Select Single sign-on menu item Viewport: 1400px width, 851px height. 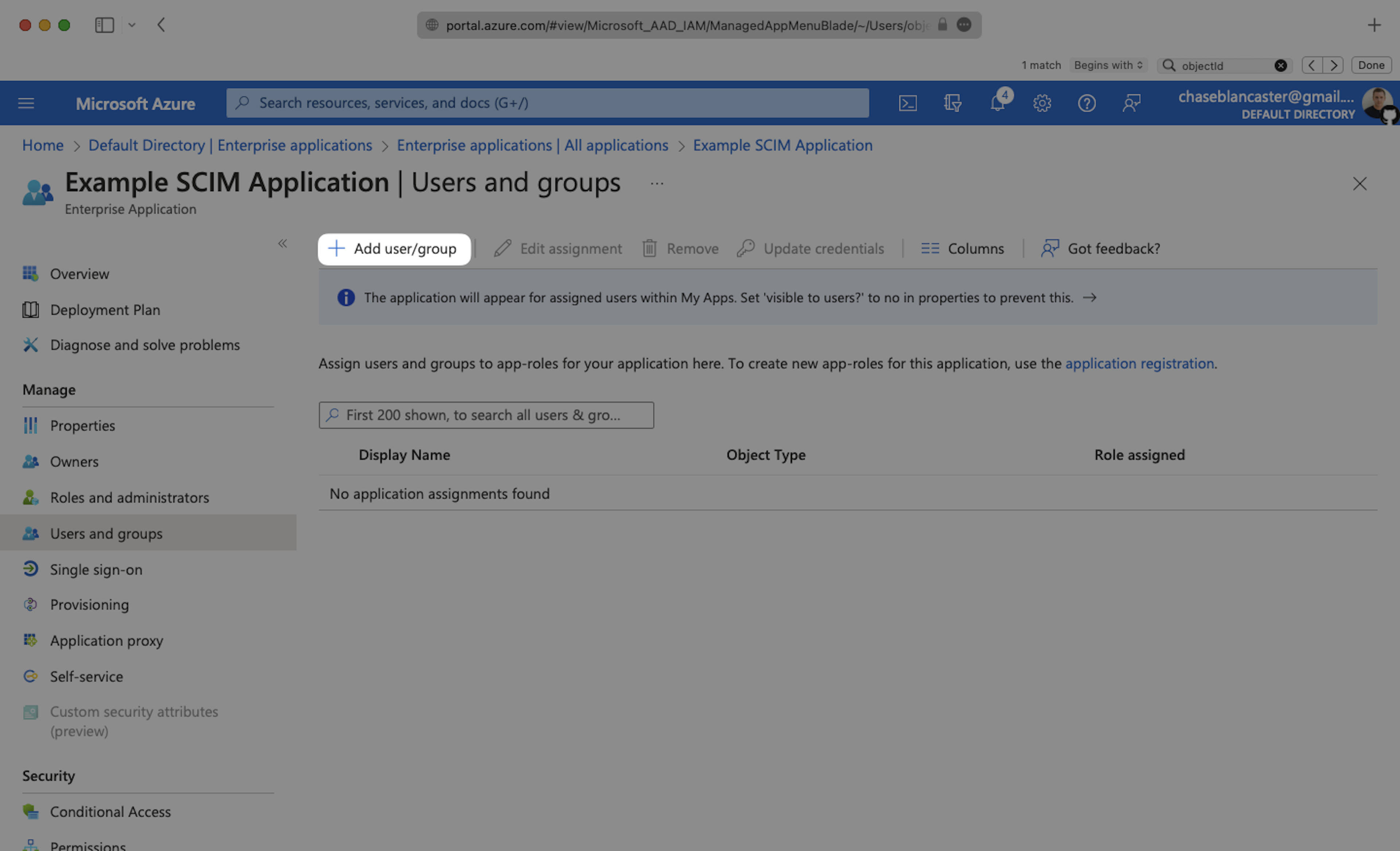point(96,569)
